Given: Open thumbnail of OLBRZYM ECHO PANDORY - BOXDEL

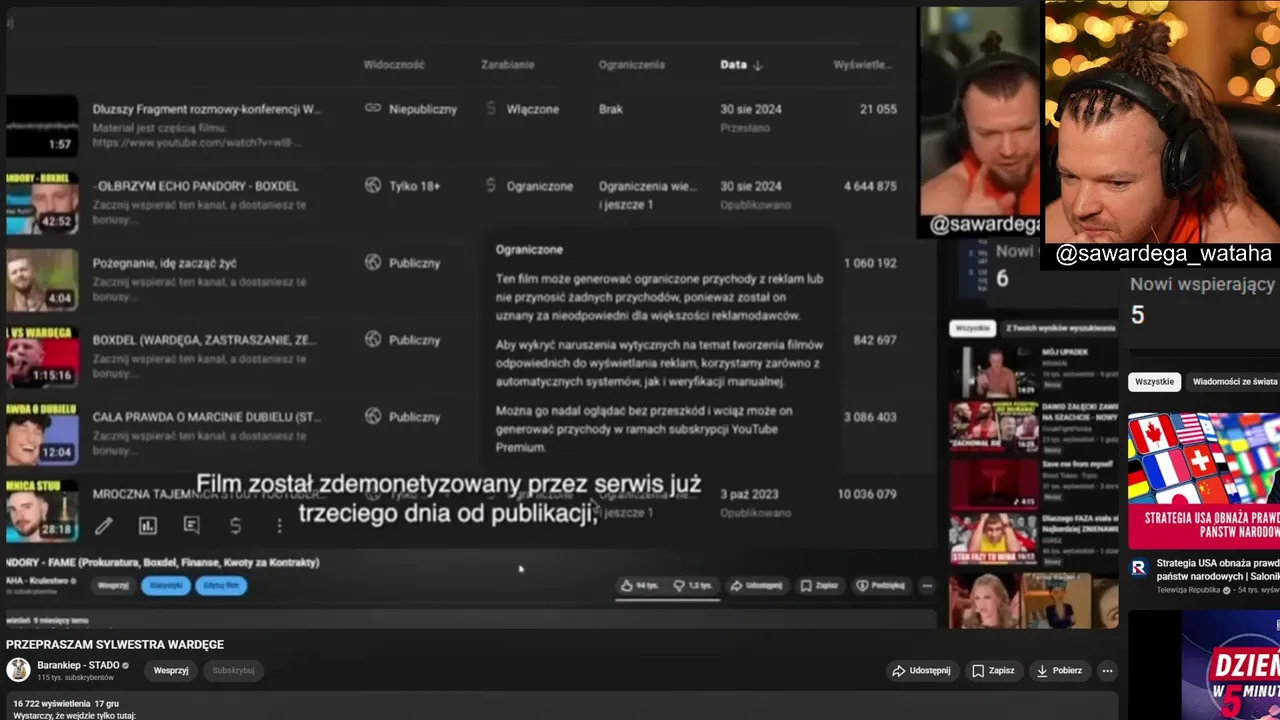Looking at the screenshot, I should point(42,203).
